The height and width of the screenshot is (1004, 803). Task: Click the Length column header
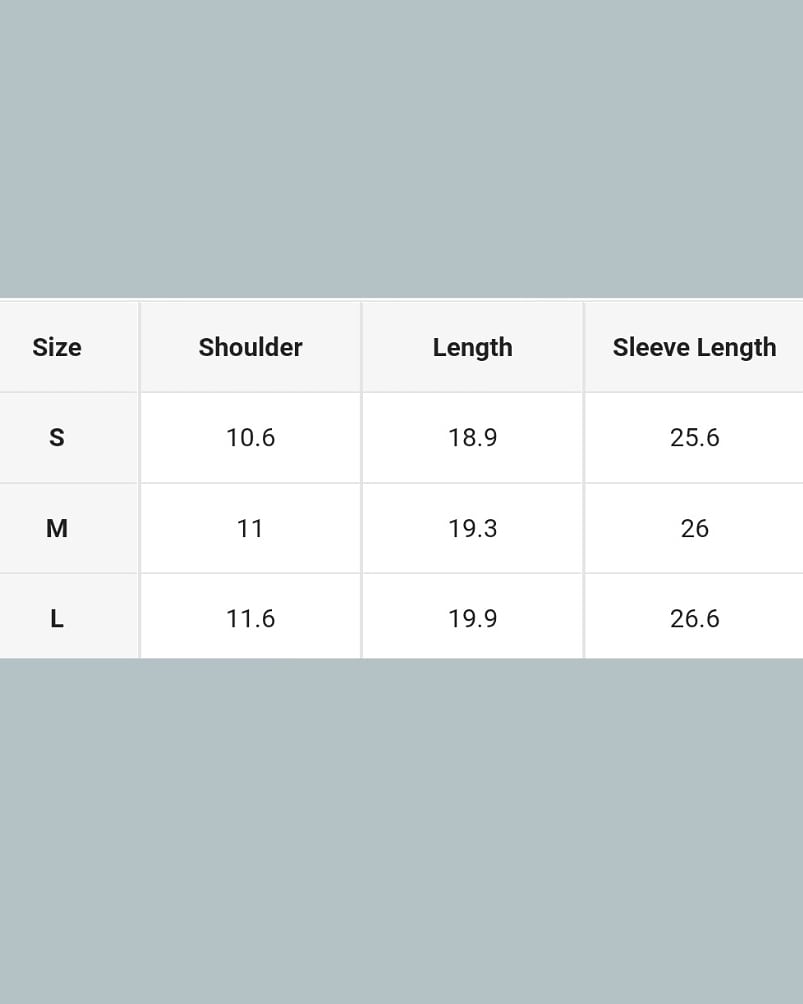[472, 347]
